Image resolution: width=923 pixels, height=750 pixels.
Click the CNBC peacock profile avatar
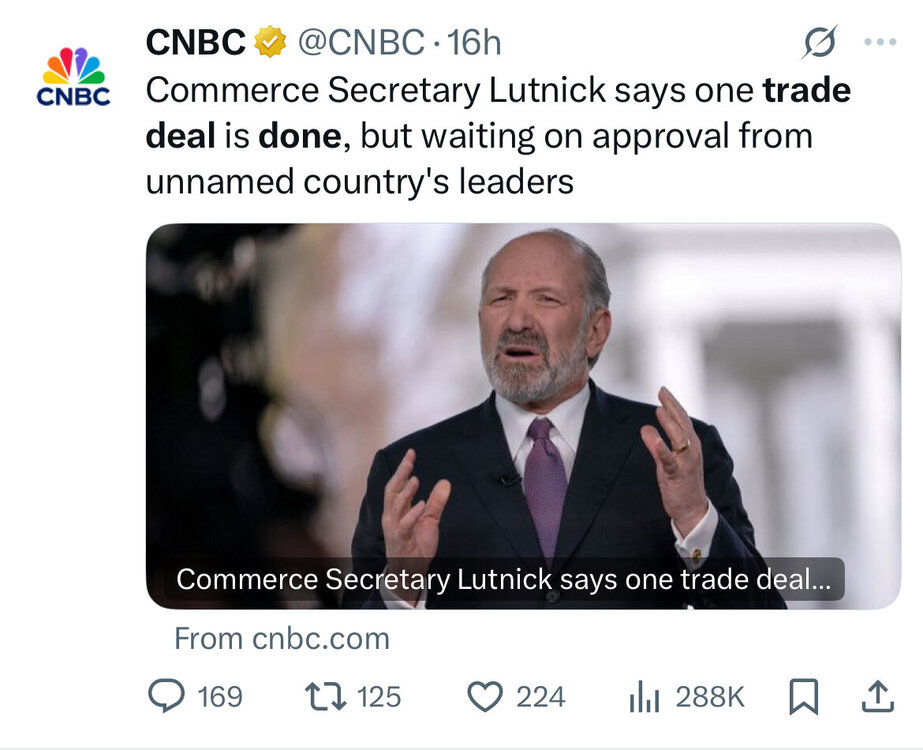[72, 76]
